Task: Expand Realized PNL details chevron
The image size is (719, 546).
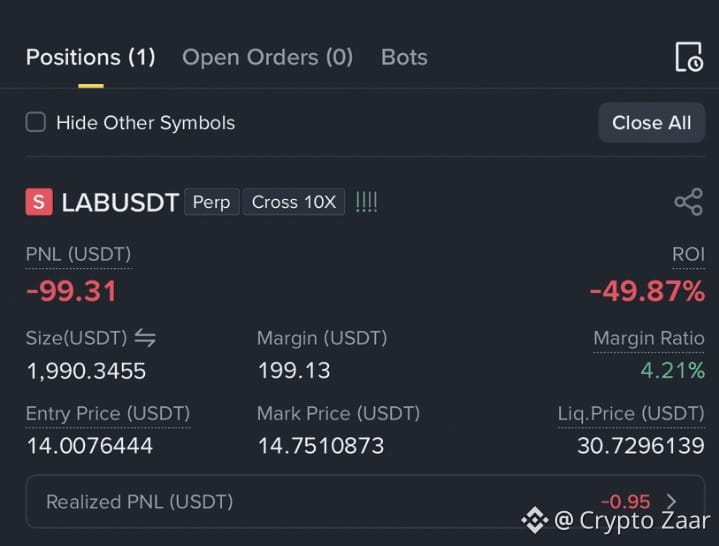Action: [671, 502]
